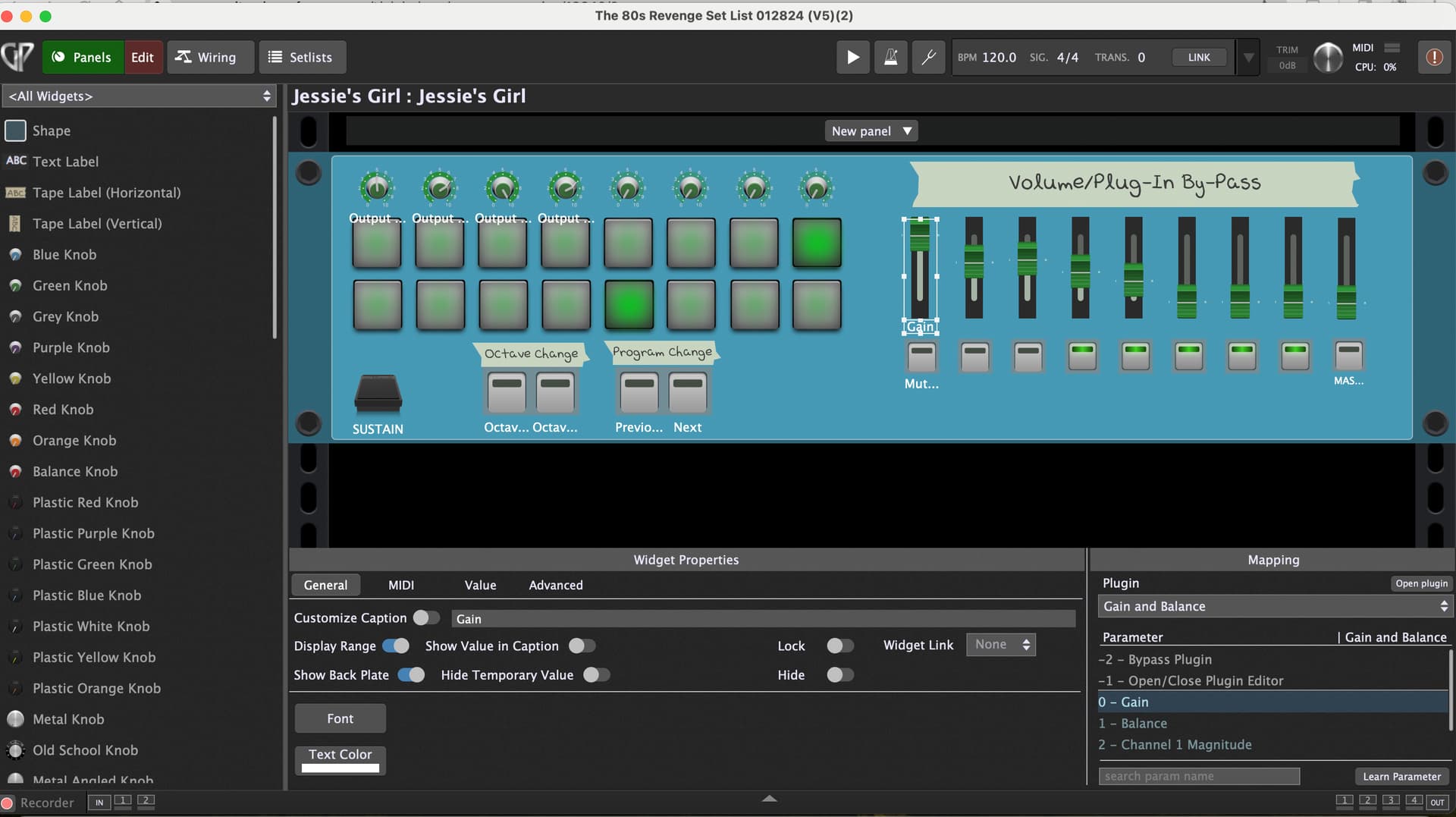Open the Advanced properties tab
This screenshot has width=1456, height=817.
point(555,585)
